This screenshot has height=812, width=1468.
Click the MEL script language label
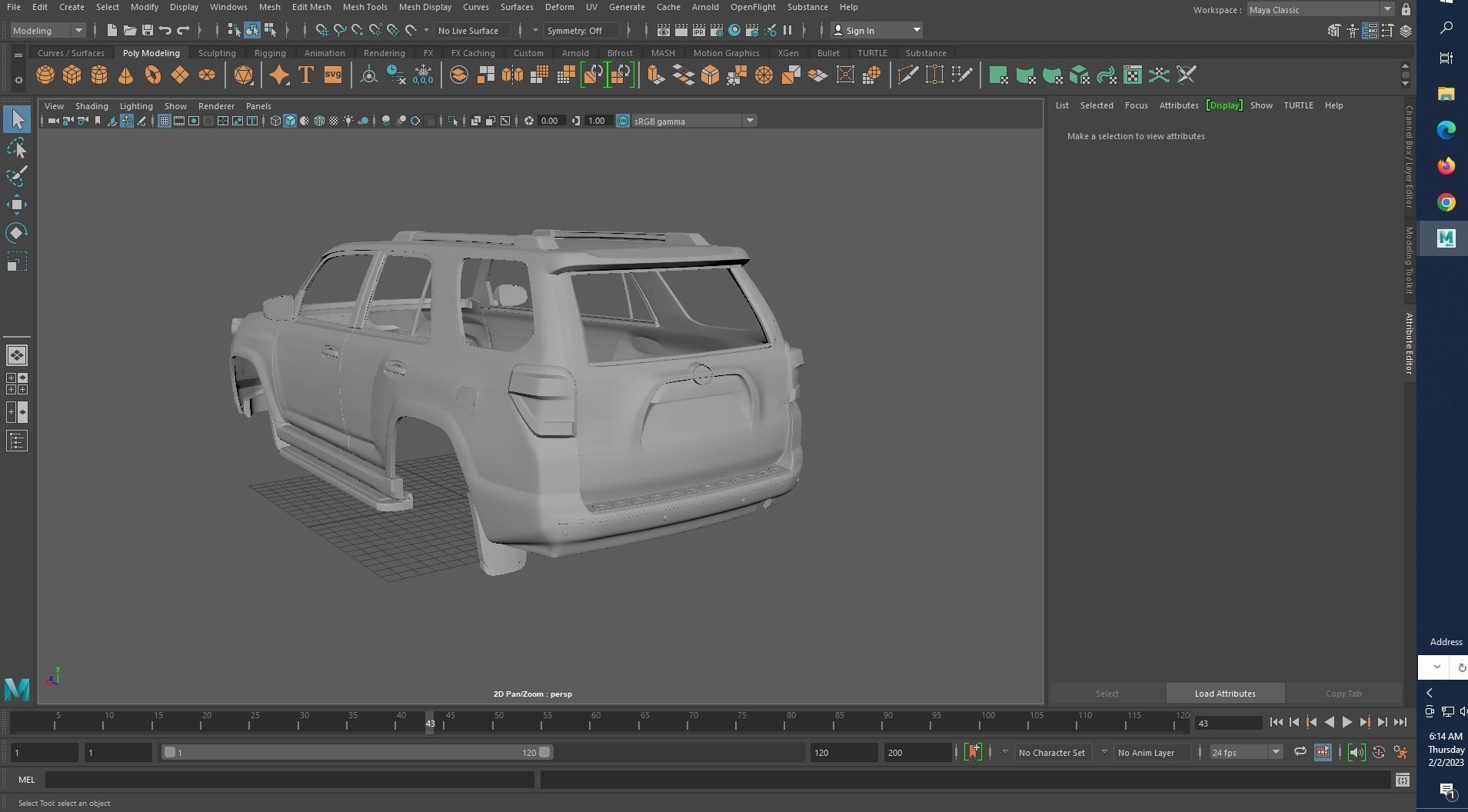[27, 780]
